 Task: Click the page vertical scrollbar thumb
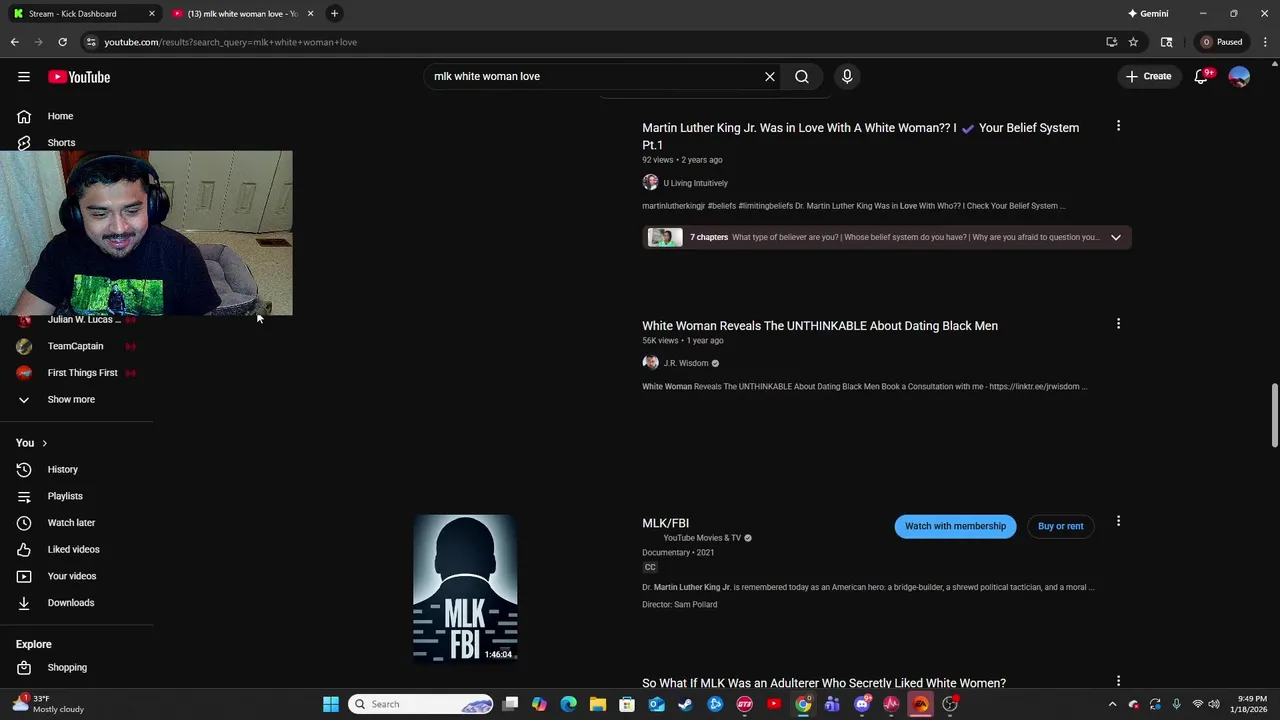point(1274,415)
